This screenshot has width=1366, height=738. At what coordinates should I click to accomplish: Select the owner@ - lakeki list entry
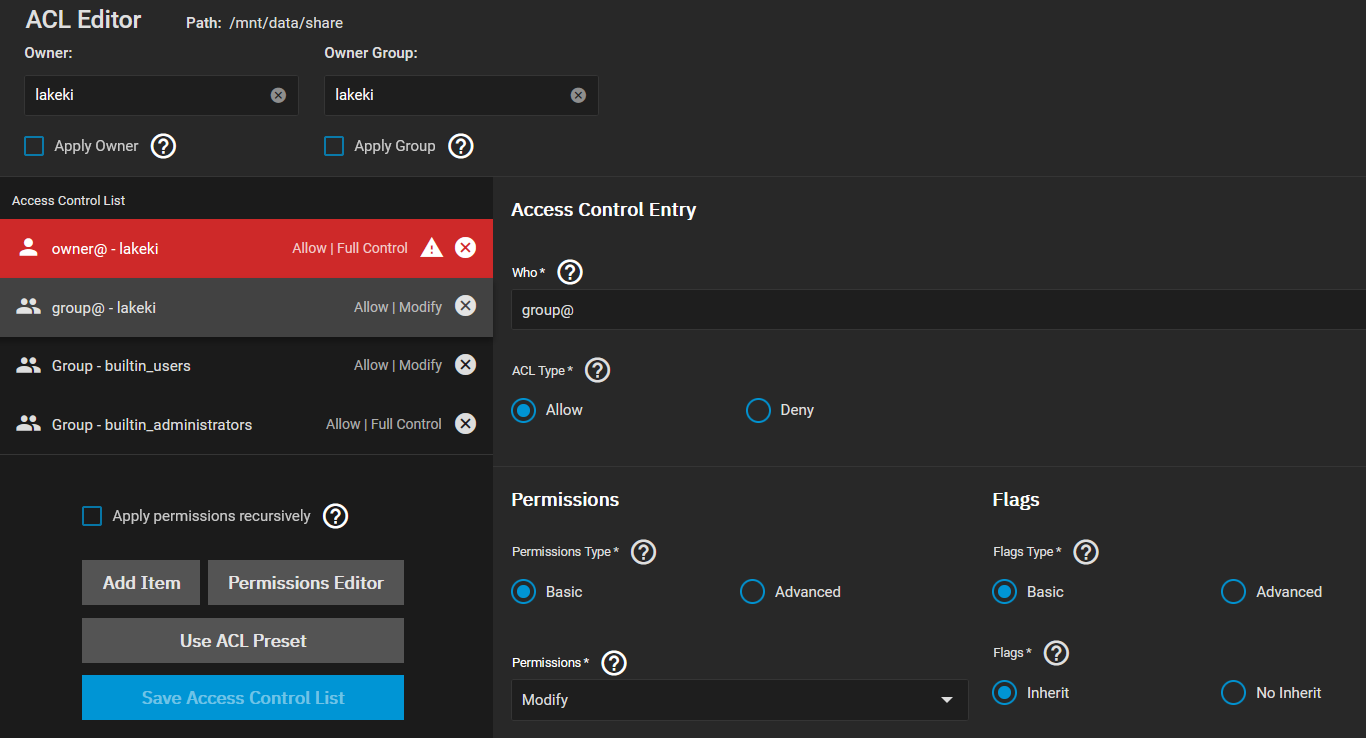(x=246, y=248)
